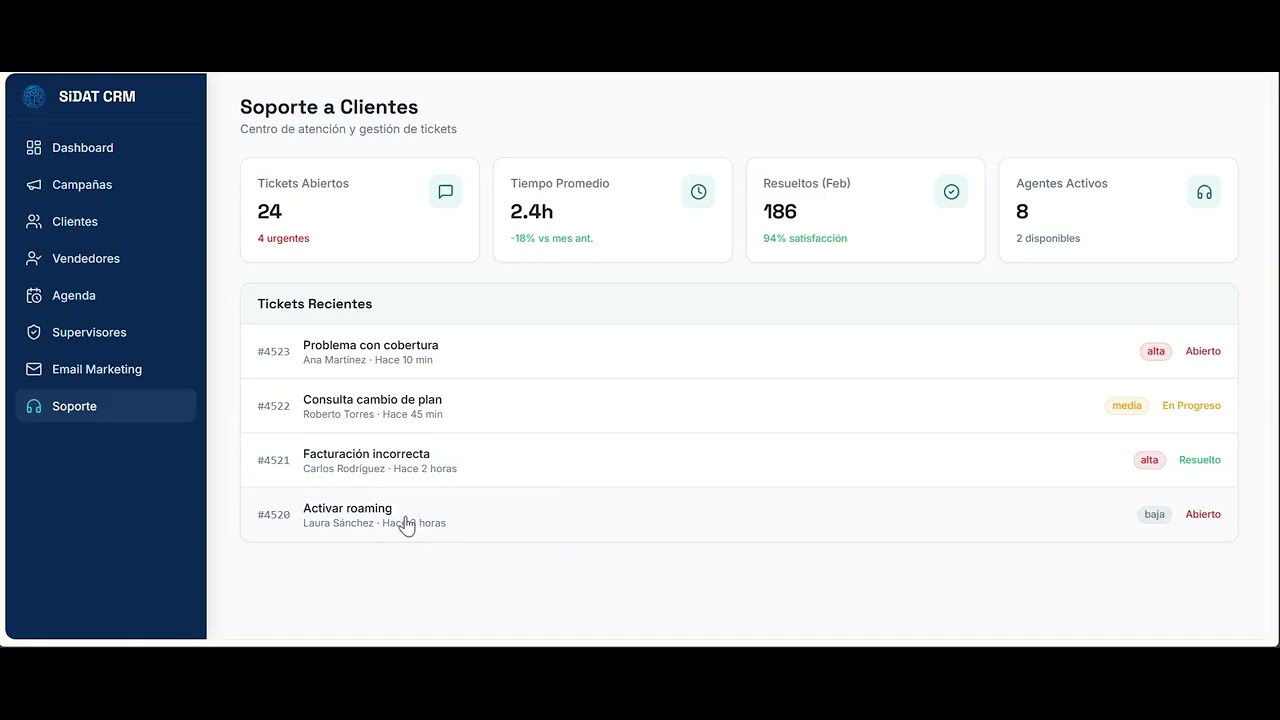Image resolution: width=1280 pixels, height=720 pixels.
Task: Click Roberto Torres · Hace 45 min
Action: click(x=373, y=414)
